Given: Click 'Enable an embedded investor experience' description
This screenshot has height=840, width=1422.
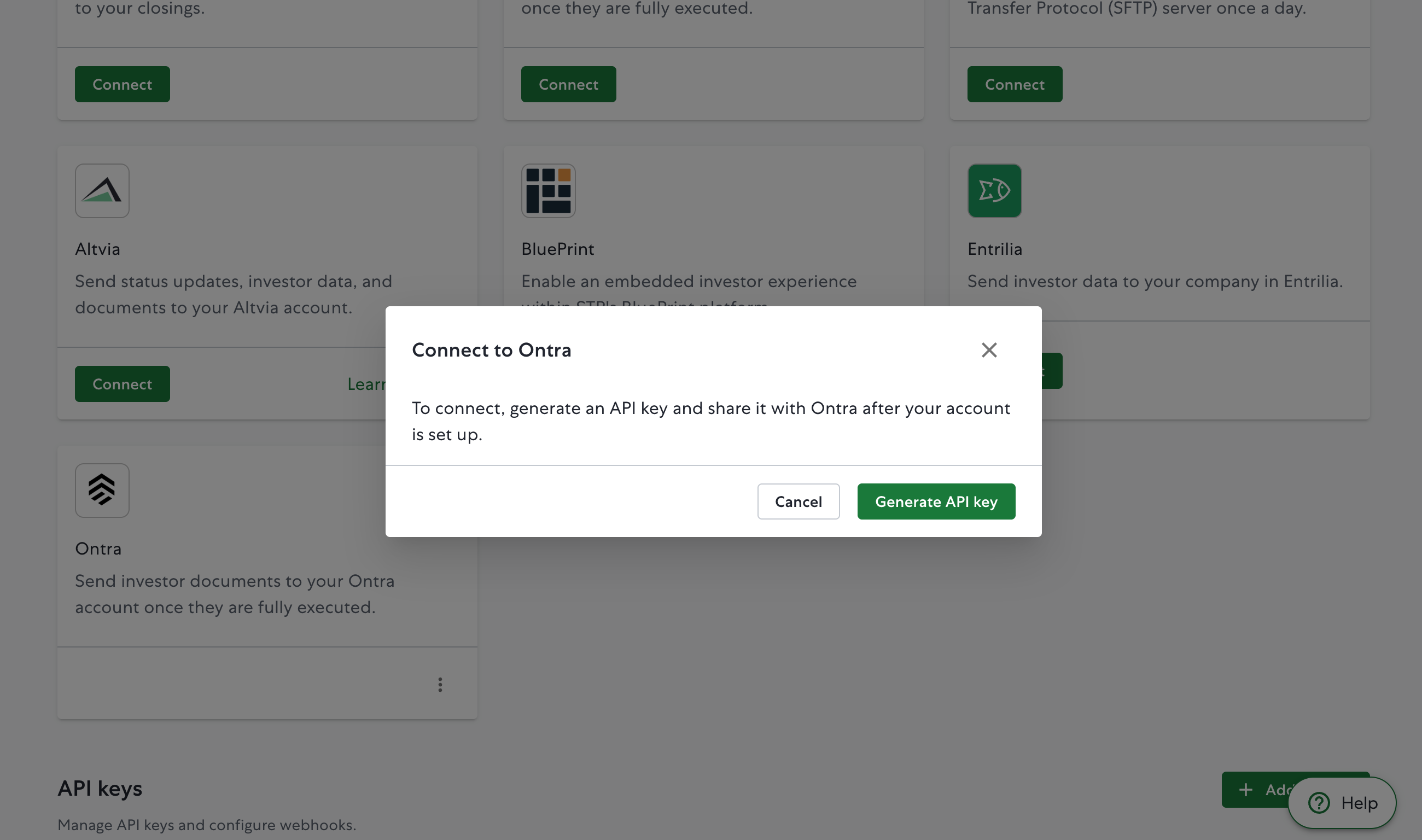Looking at the screenshot, I should pyautogui.click(x=689, y=289).
